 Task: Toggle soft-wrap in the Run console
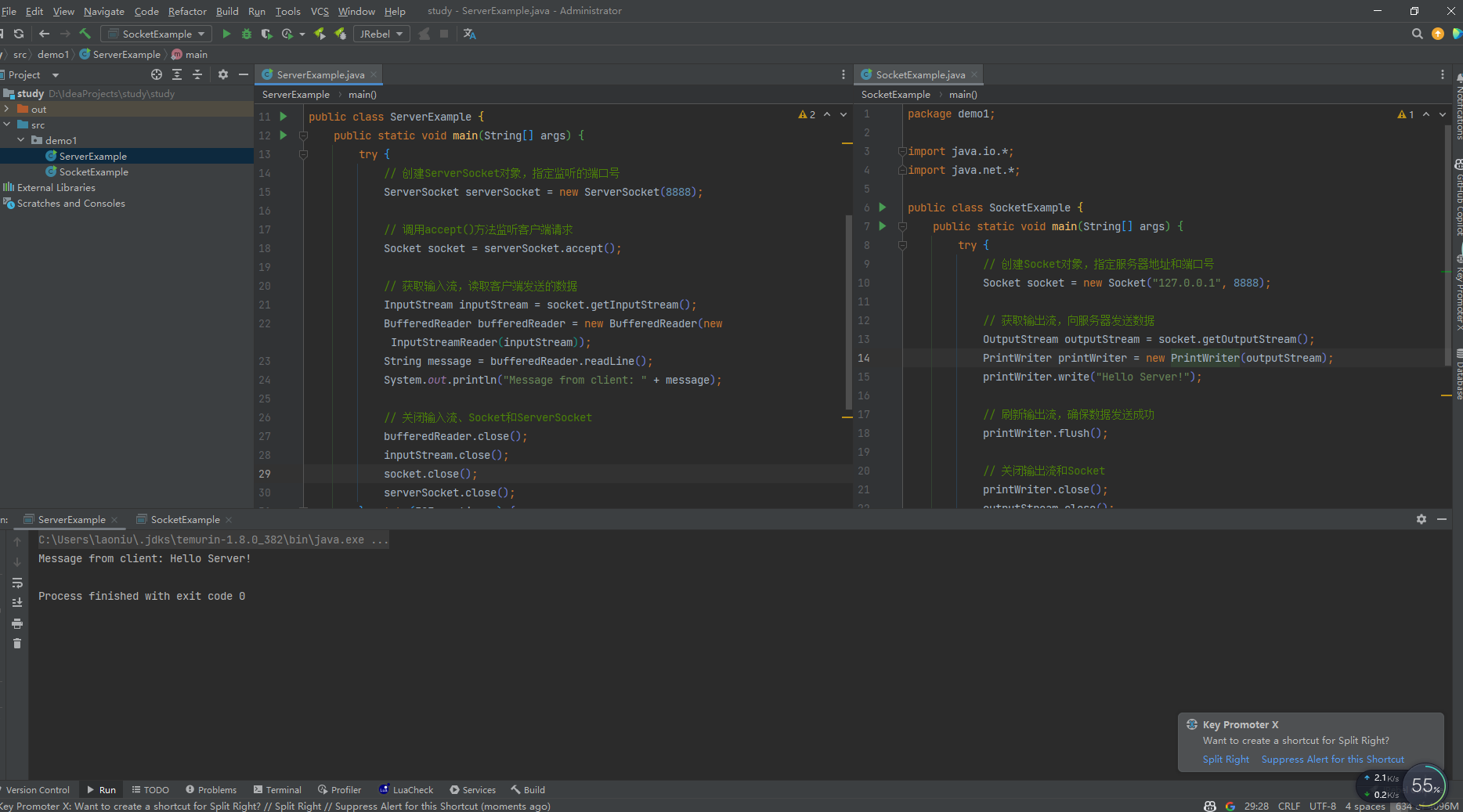point(17,583)
